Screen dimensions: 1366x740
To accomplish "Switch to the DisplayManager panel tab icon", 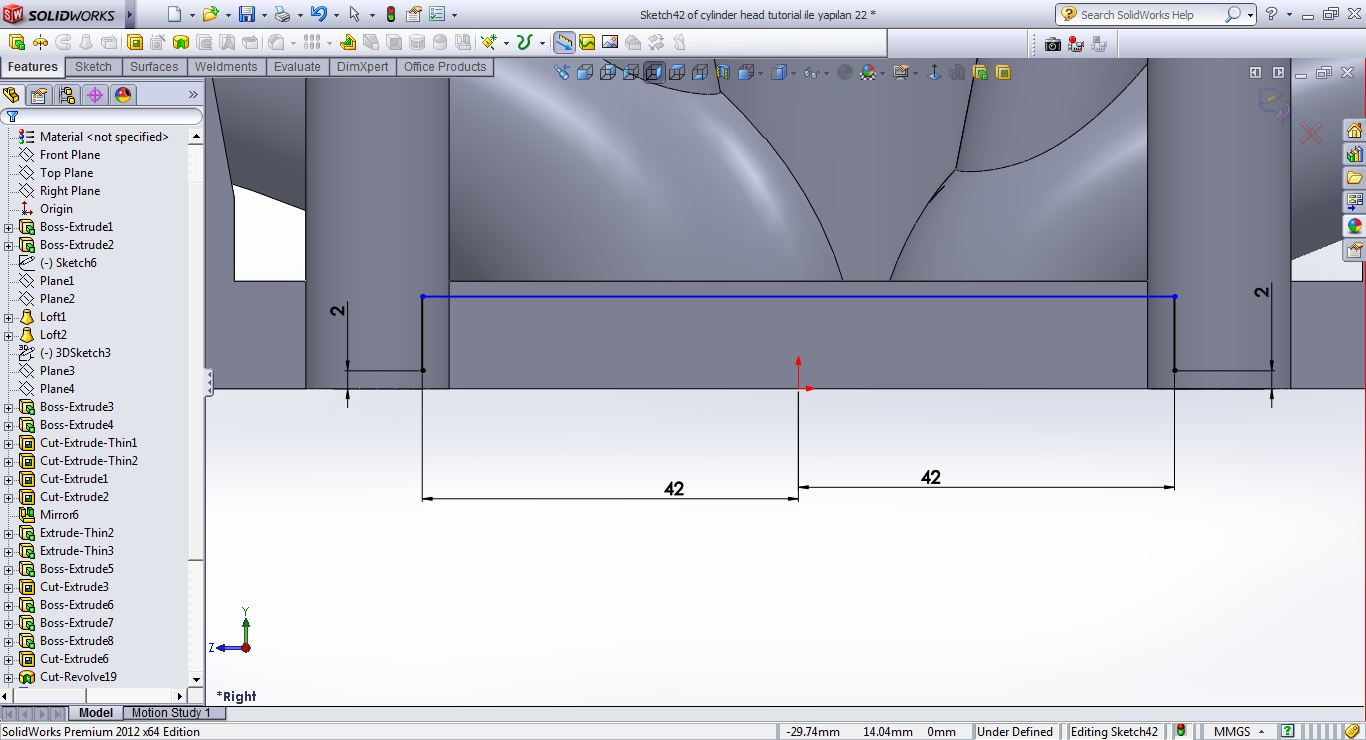I will coord(123,95).
